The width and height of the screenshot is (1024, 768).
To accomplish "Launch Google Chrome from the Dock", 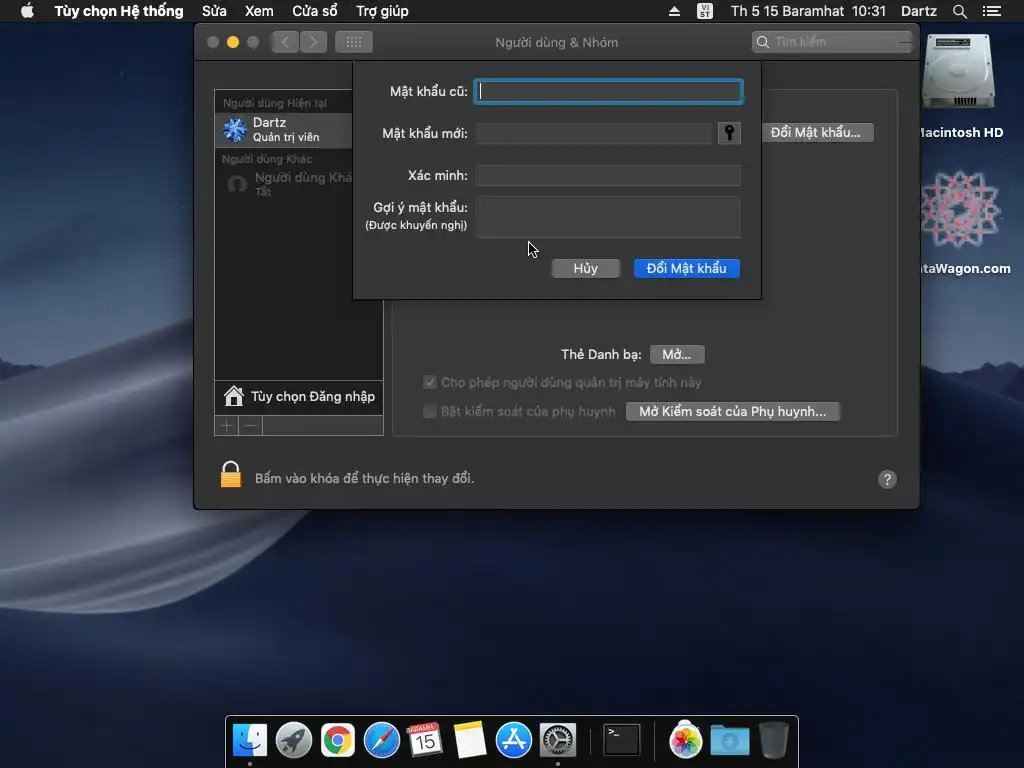I will 338,740.
